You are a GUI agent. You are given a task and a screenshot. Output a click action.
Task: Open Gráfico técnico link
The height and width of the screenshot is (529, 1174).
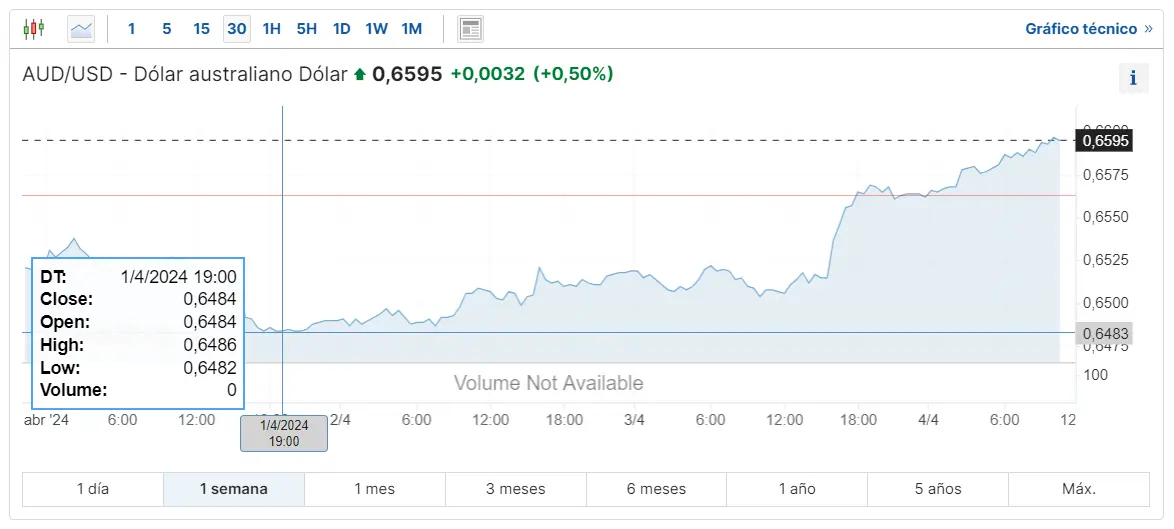point(1088,29)
